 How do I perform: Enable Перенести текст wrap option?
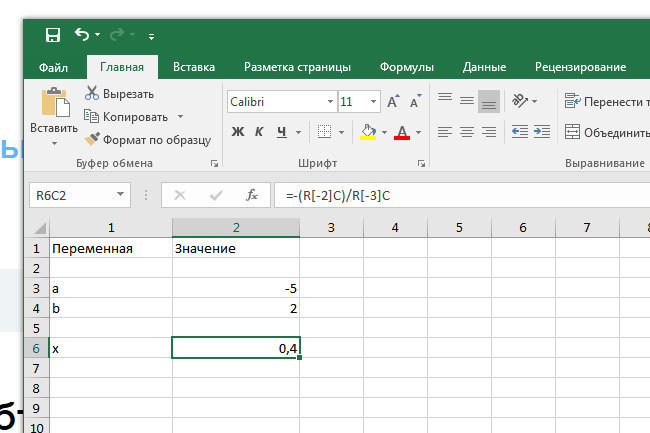pyautogui.click(x=607, y=101)
